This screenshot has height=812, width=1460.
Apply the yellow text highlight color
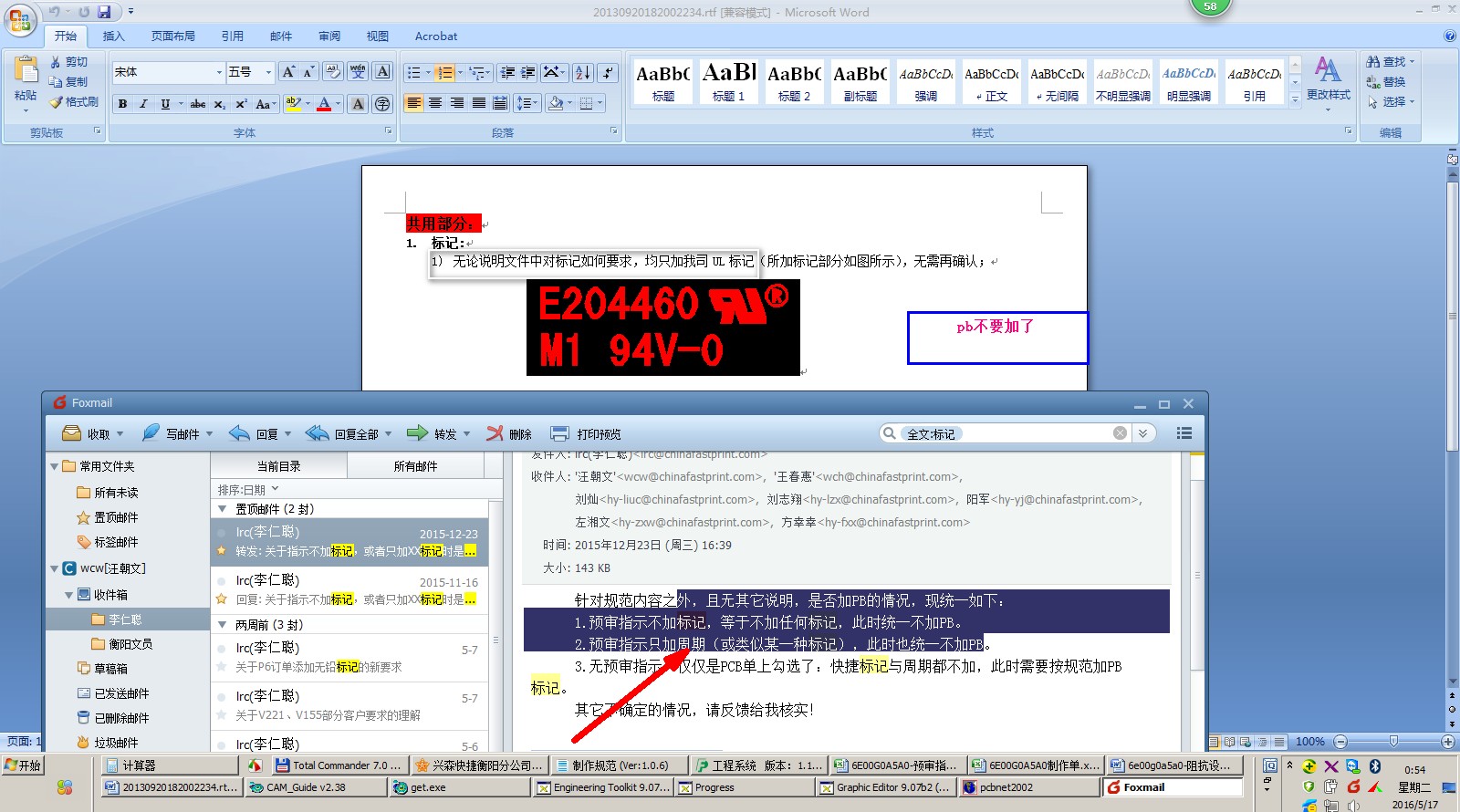pyautogui.click(x=293, y=104)
